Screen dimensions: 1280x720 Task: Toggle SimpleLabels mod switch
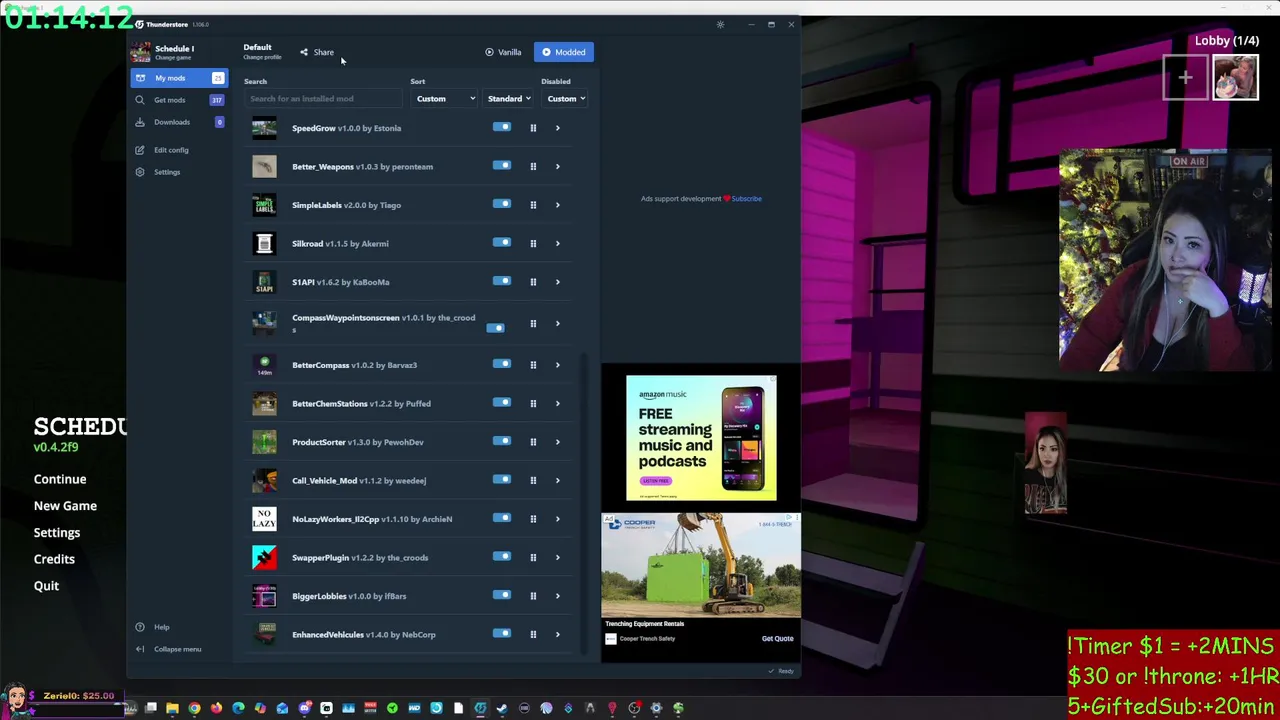coord(501,204)
